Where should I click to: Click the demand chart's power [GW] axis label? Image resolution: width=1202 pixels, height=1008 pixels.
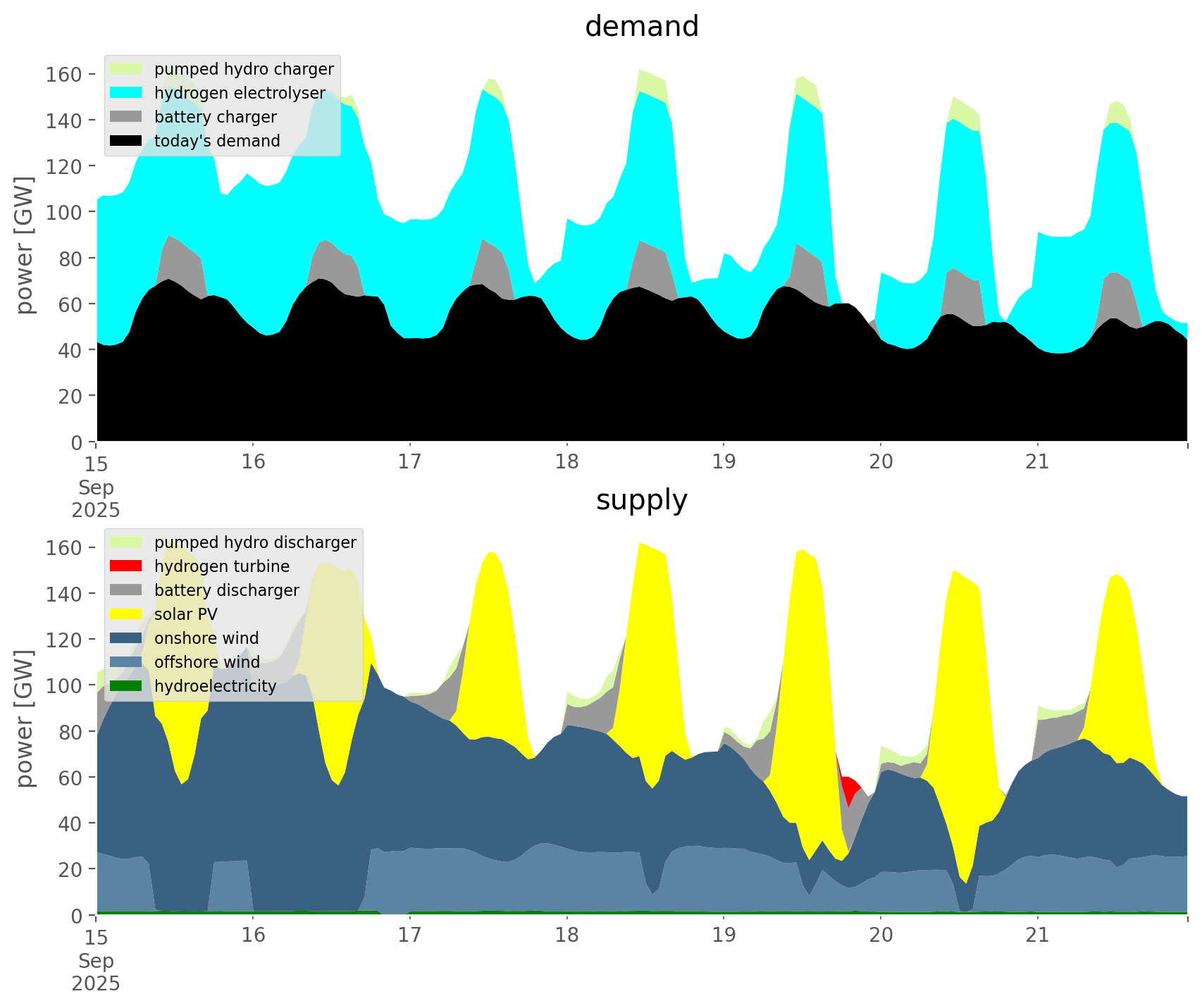pos(25,245)
